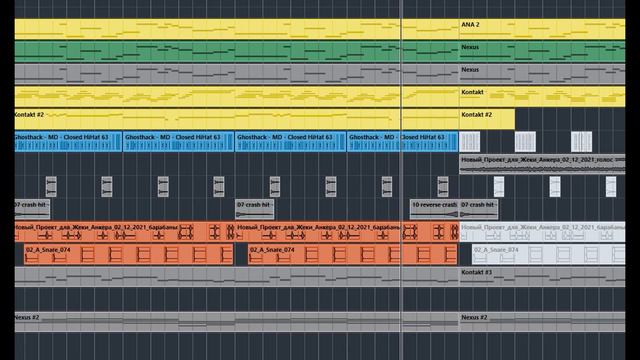Select the muted white барабаны drum clip
Image resolution: width=640 pixels, height=360 pixels.
tap(542, 232)
